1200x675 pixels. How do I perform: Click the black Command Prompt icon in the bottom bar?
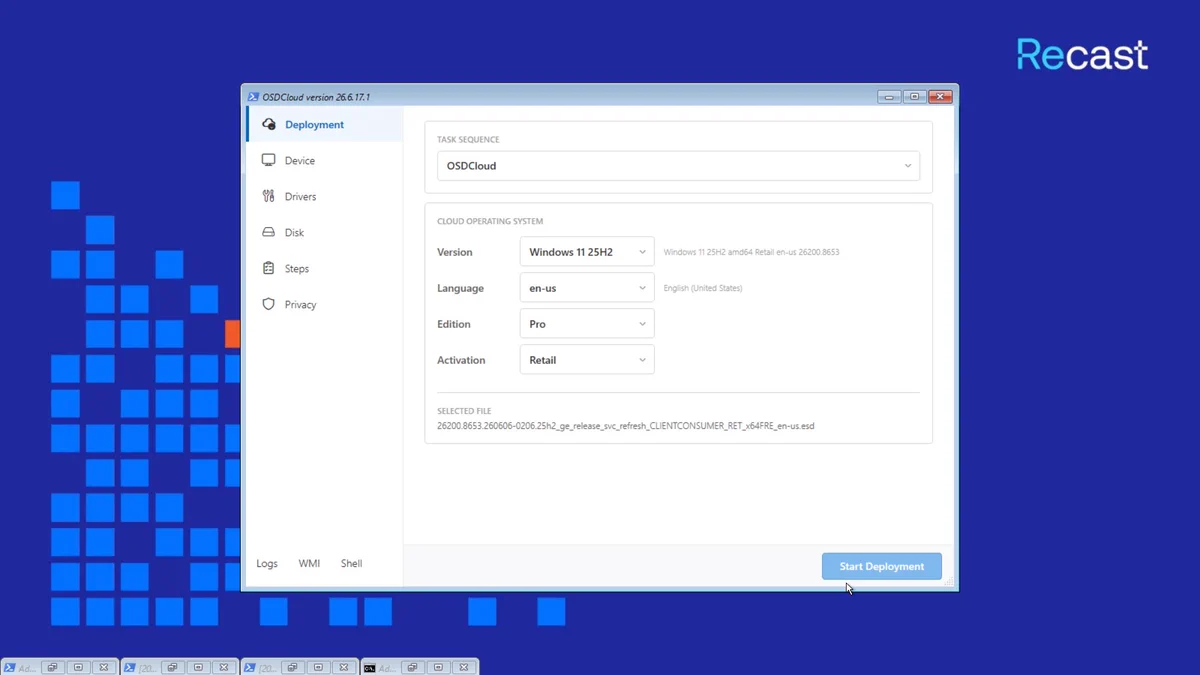[x=370, y=668]
